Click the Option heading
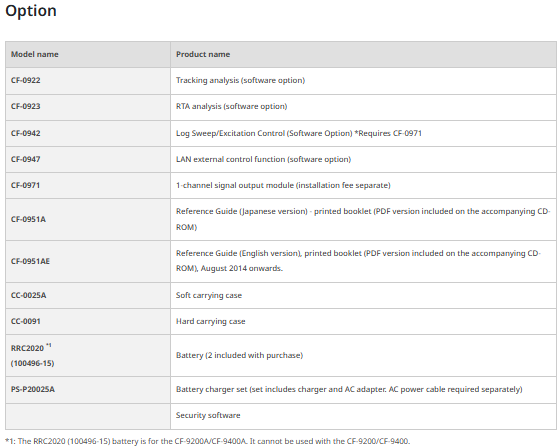560x447 pixels. pyautogui.click(x=31, y=11)
